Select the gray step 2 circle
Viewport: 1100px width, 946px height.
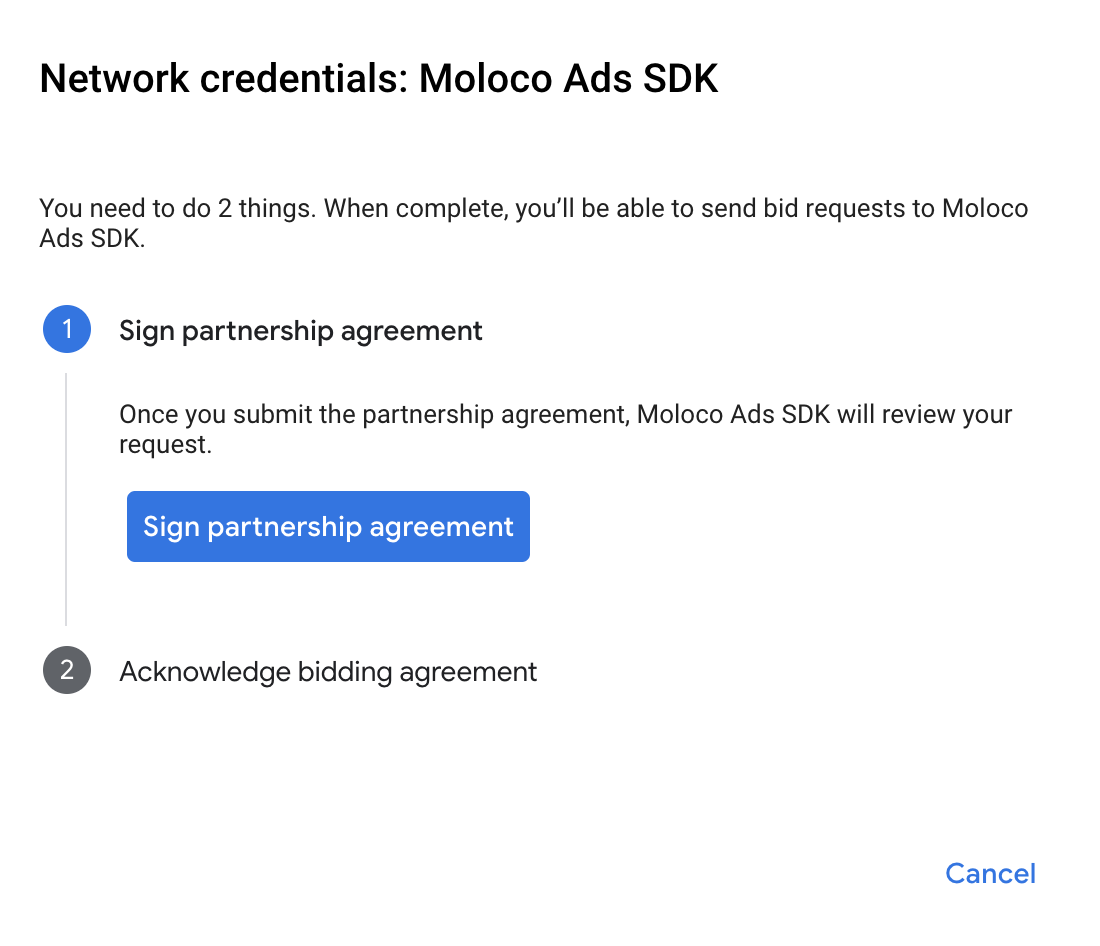[67, 670]
